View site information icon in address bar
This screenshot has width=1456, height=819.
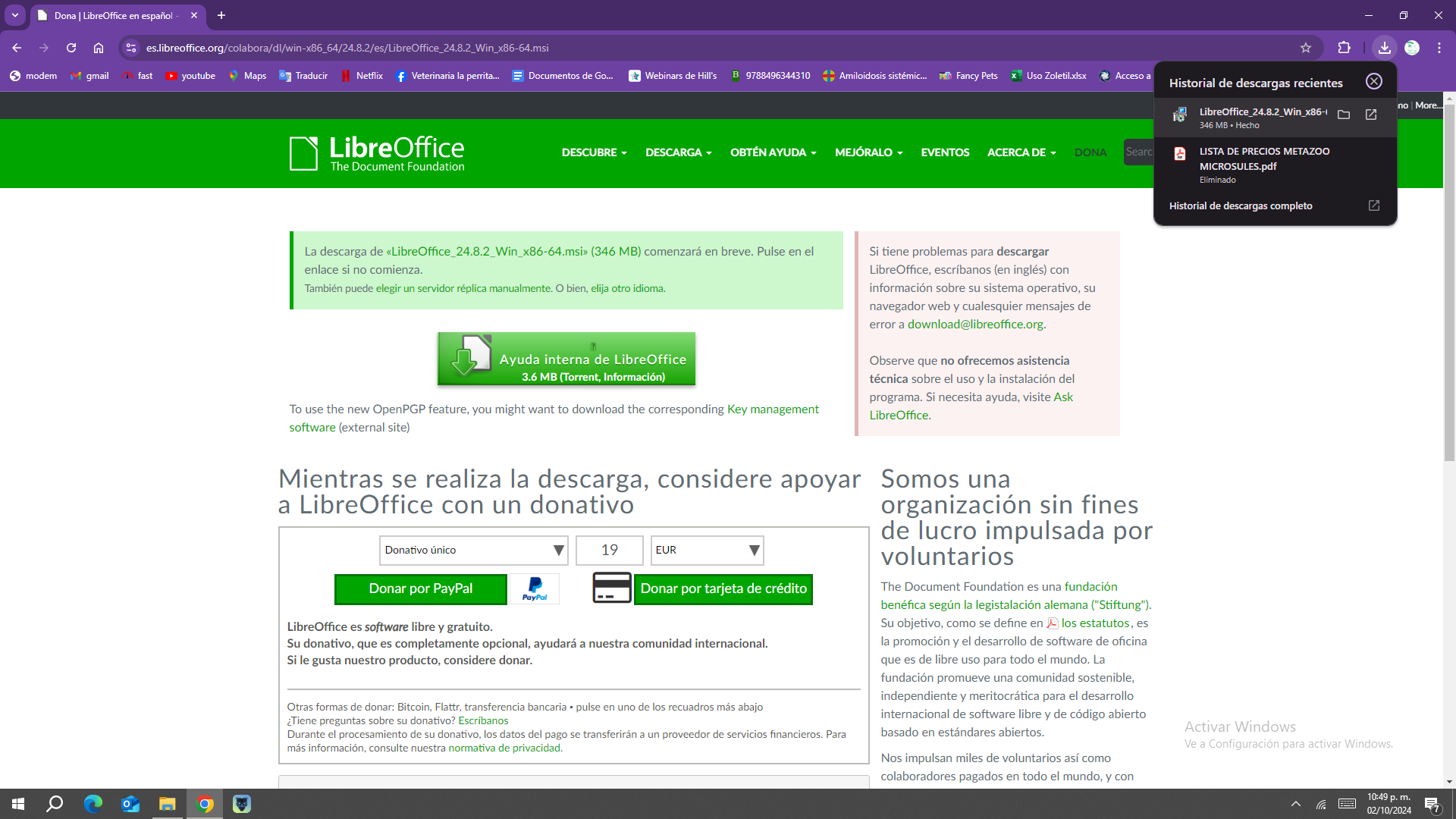click(131, 48)
